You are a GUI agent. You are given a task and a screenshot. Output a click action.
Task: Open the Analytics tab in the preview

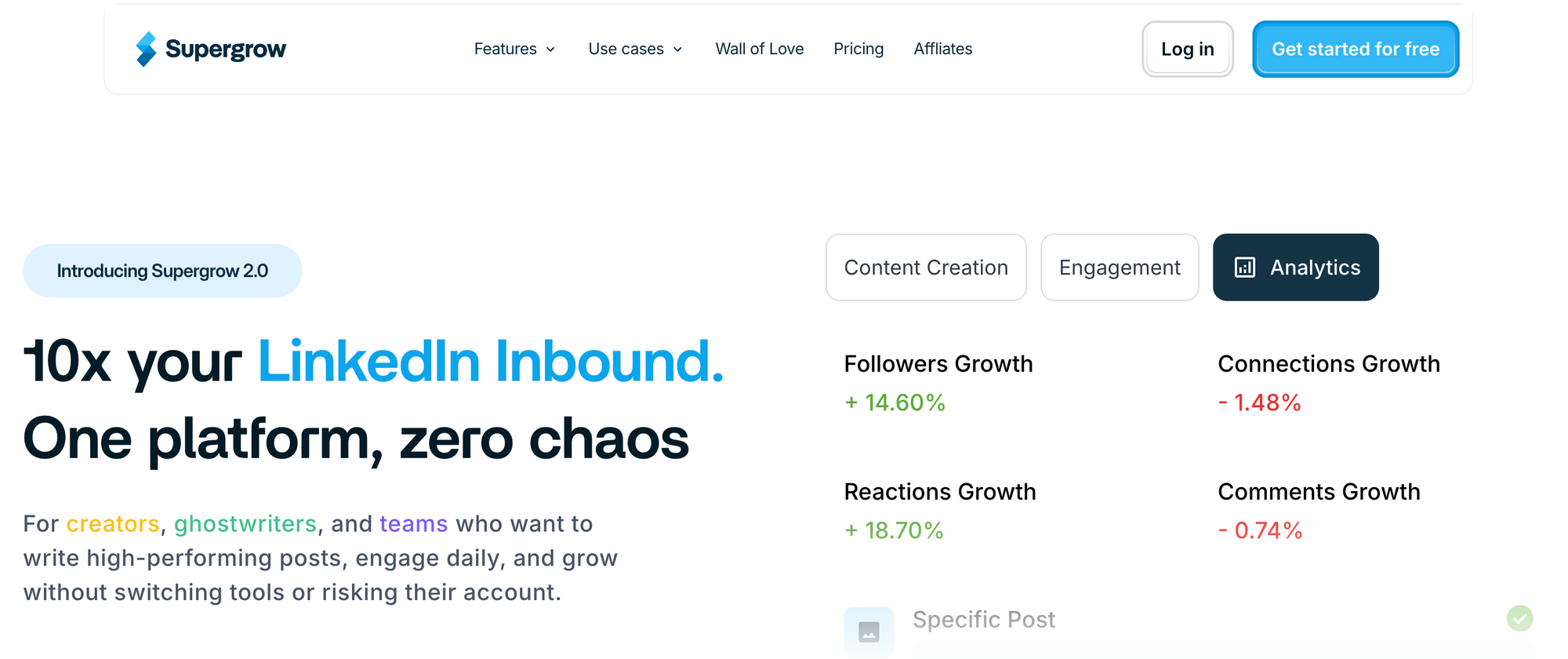click(1296, 268)
